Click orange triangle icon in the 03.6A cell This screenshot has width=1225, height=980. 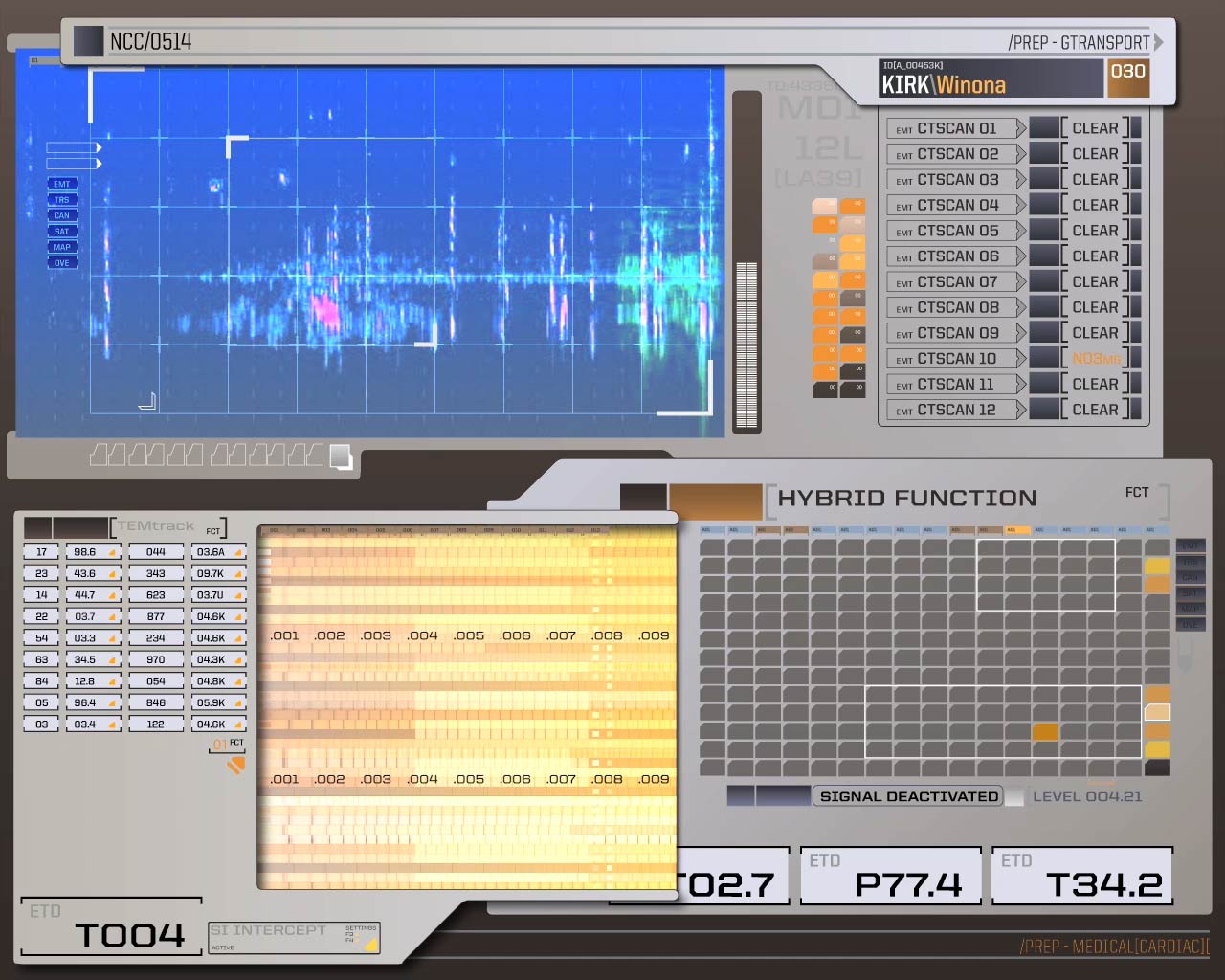[237, 553]
